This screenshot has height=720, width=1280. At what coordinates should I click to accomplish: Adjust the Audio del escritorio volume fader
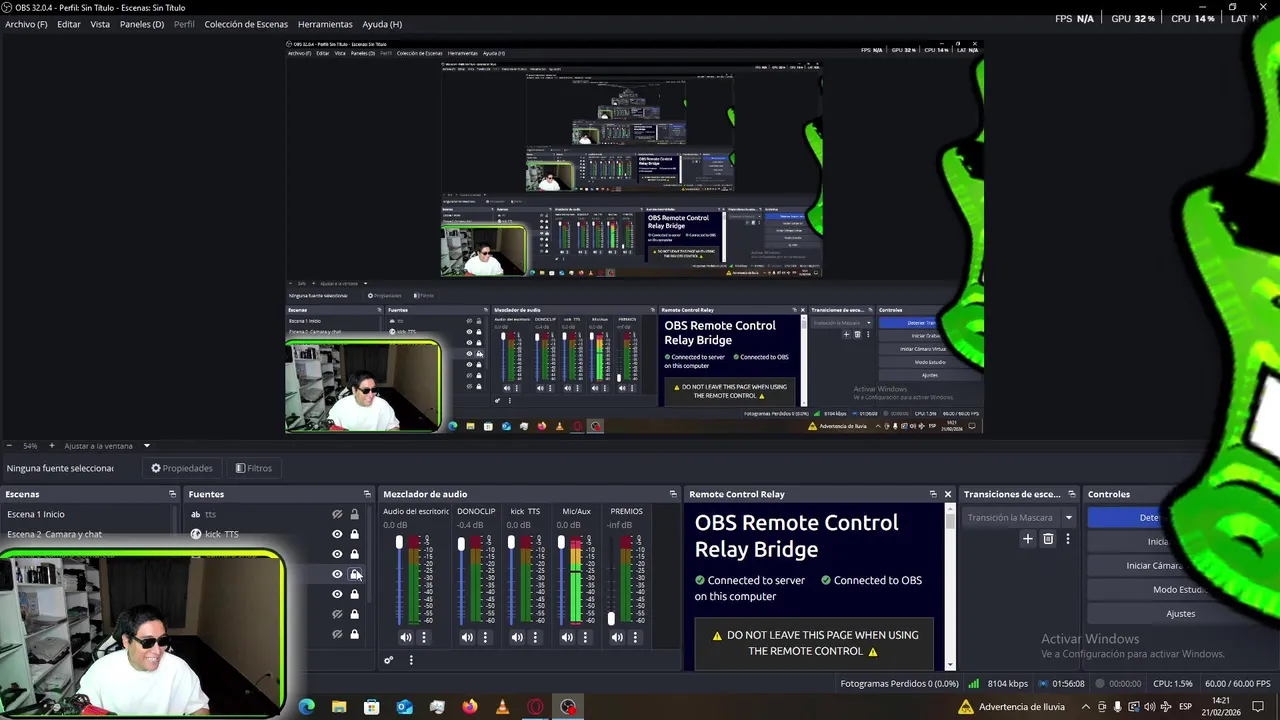[399, 543]
